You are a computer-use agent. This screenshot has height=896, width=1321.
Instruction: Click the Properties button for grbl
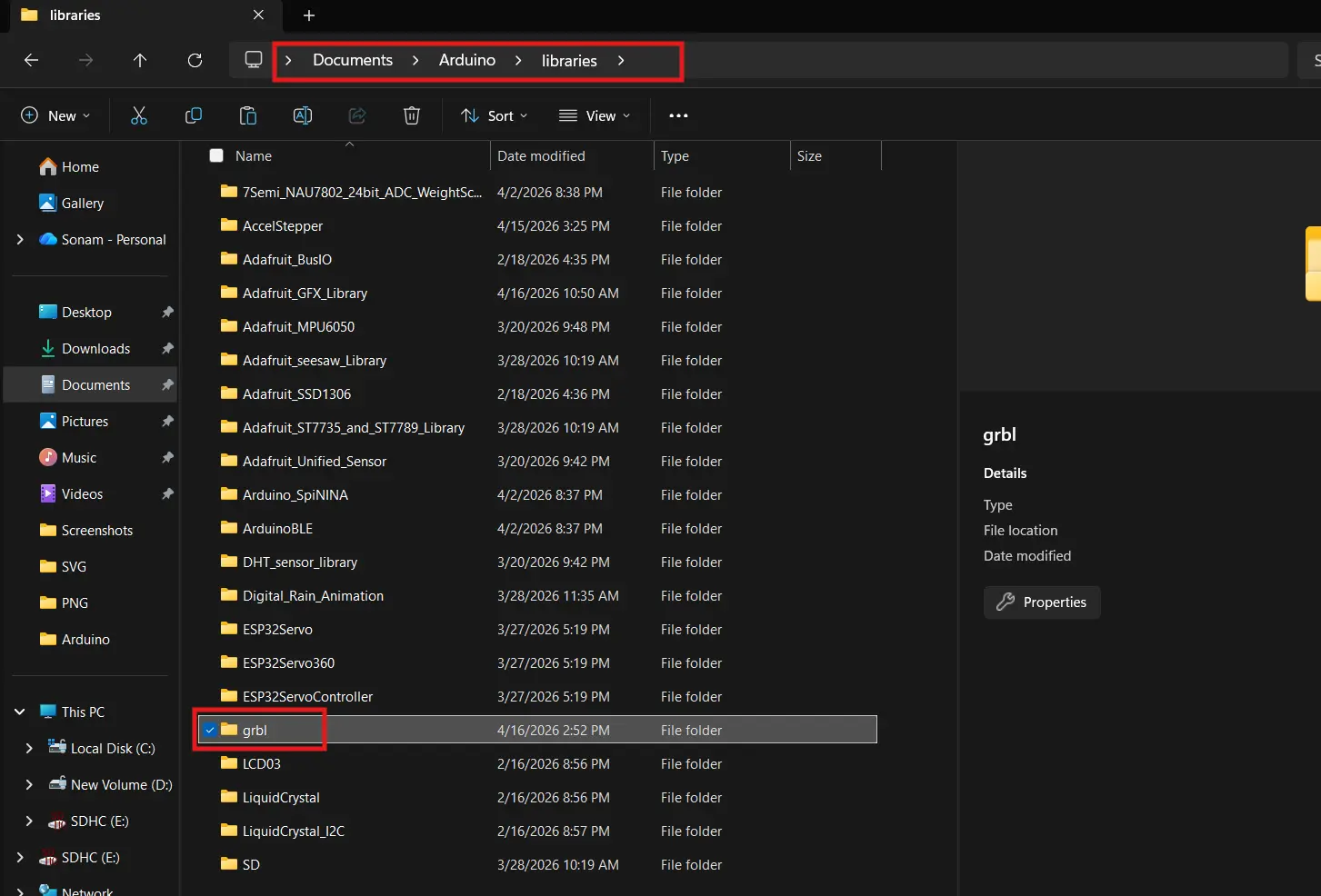pos(1042,602)
